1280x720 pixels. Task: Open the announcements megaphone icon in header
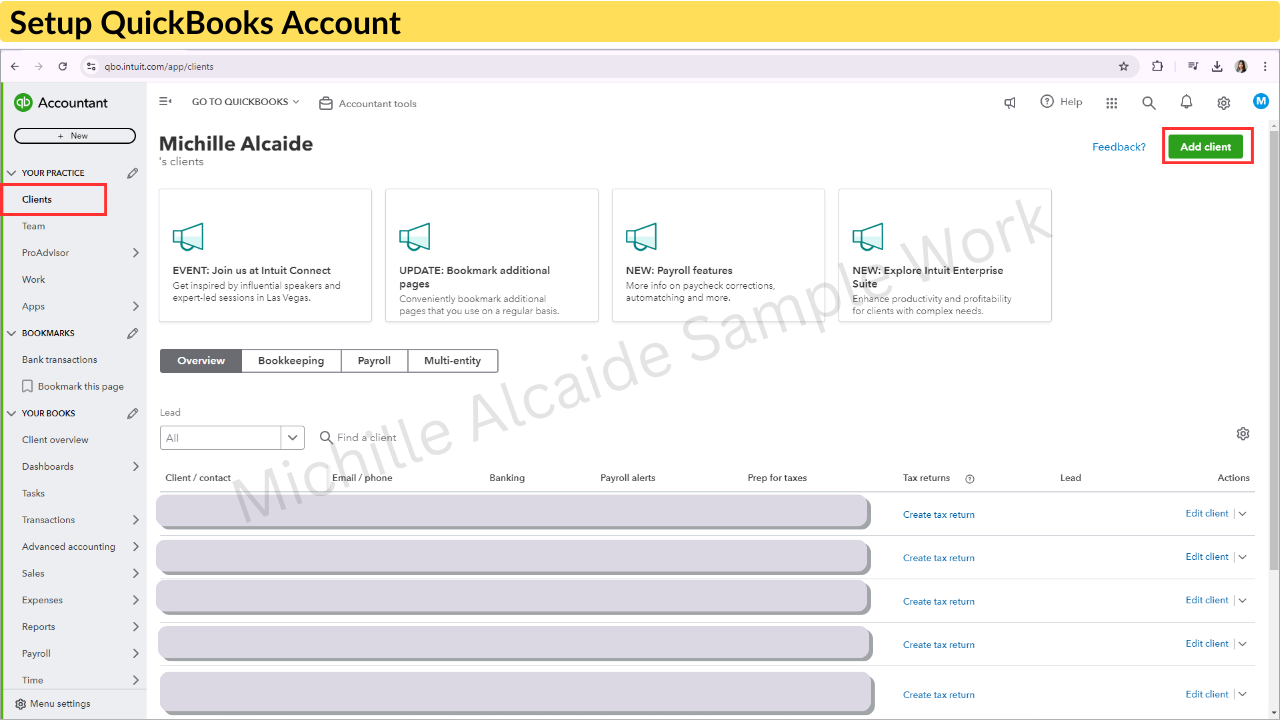(1010, 102)
